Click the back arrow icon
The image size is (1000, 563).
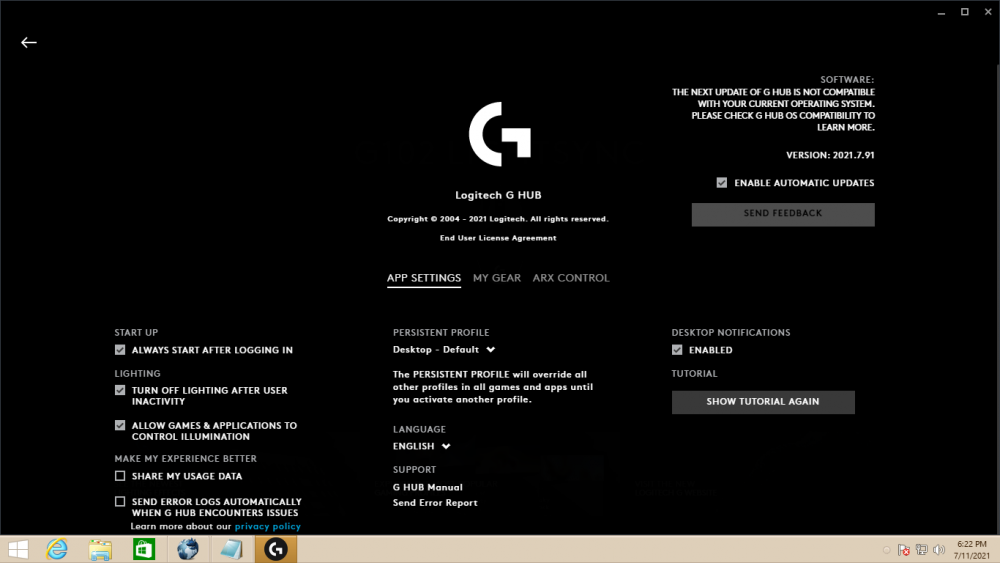point(29,42)
